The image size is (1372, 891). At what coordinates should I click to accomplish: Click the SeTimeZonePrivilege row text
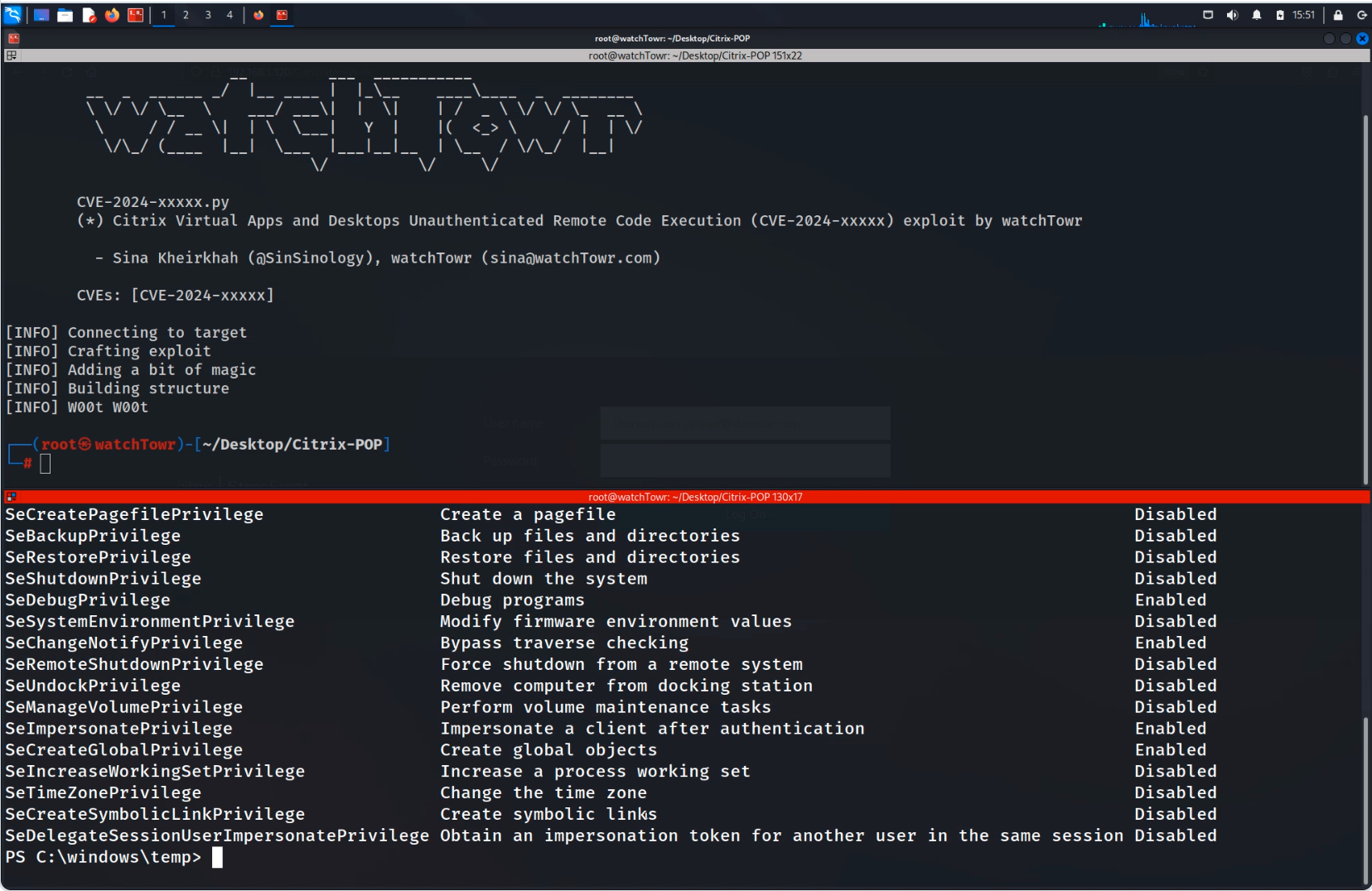click(x=104, y=792)
